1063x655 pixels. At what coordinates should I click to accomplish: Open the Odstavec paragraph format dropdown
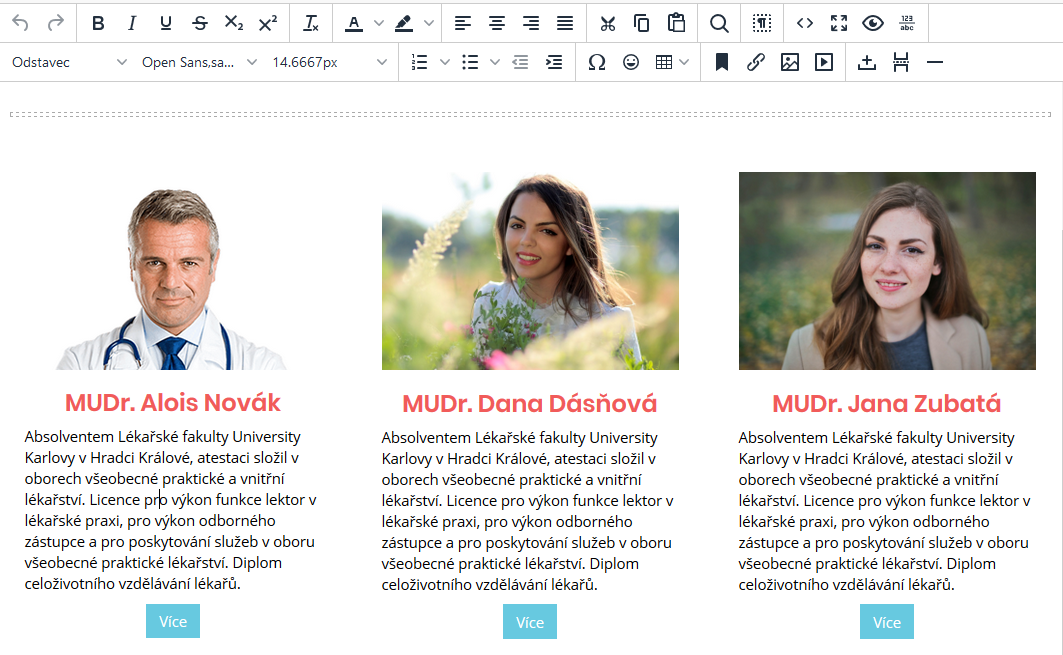68,62
